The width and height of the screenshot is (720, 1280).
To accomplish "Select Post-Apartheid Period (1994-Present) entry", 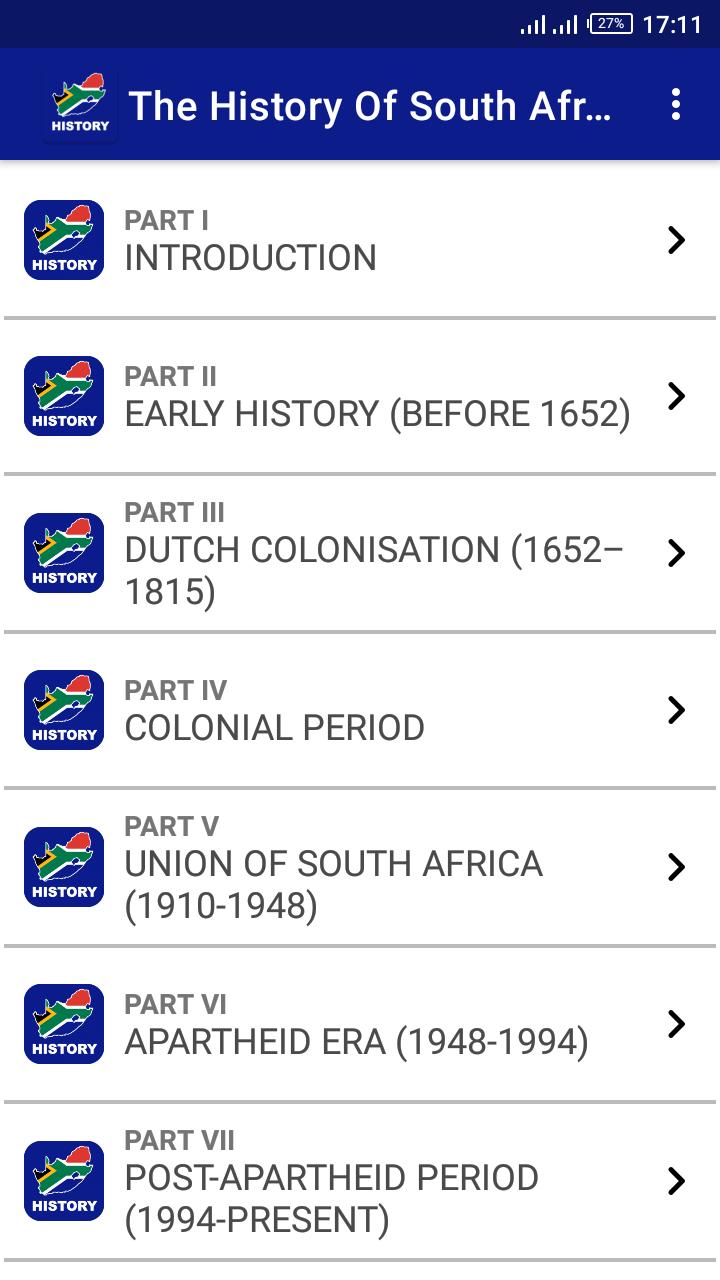I will click(360, 1181).
